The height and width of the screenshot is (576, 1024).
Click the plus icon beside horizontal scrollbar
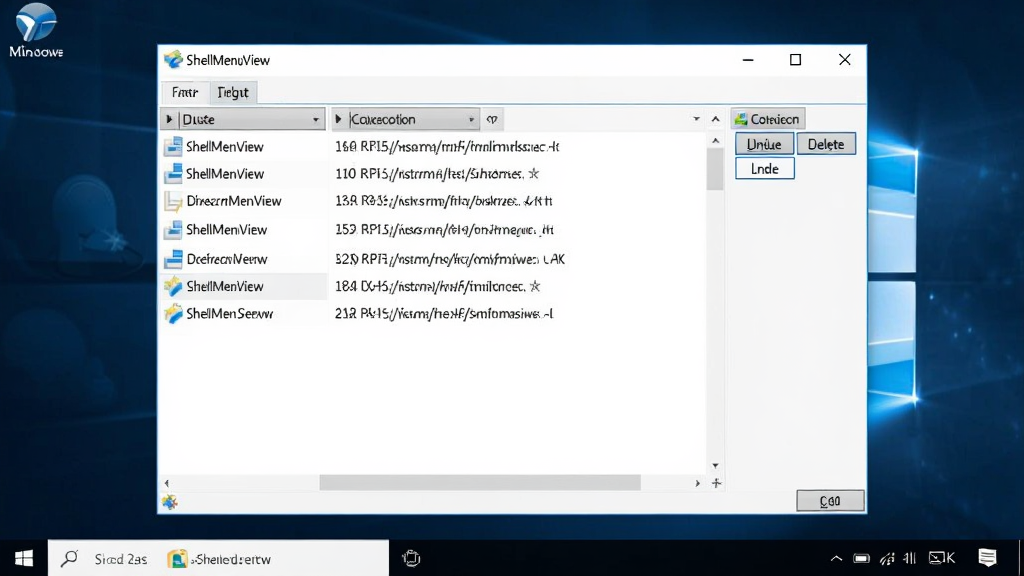(716, 483)
